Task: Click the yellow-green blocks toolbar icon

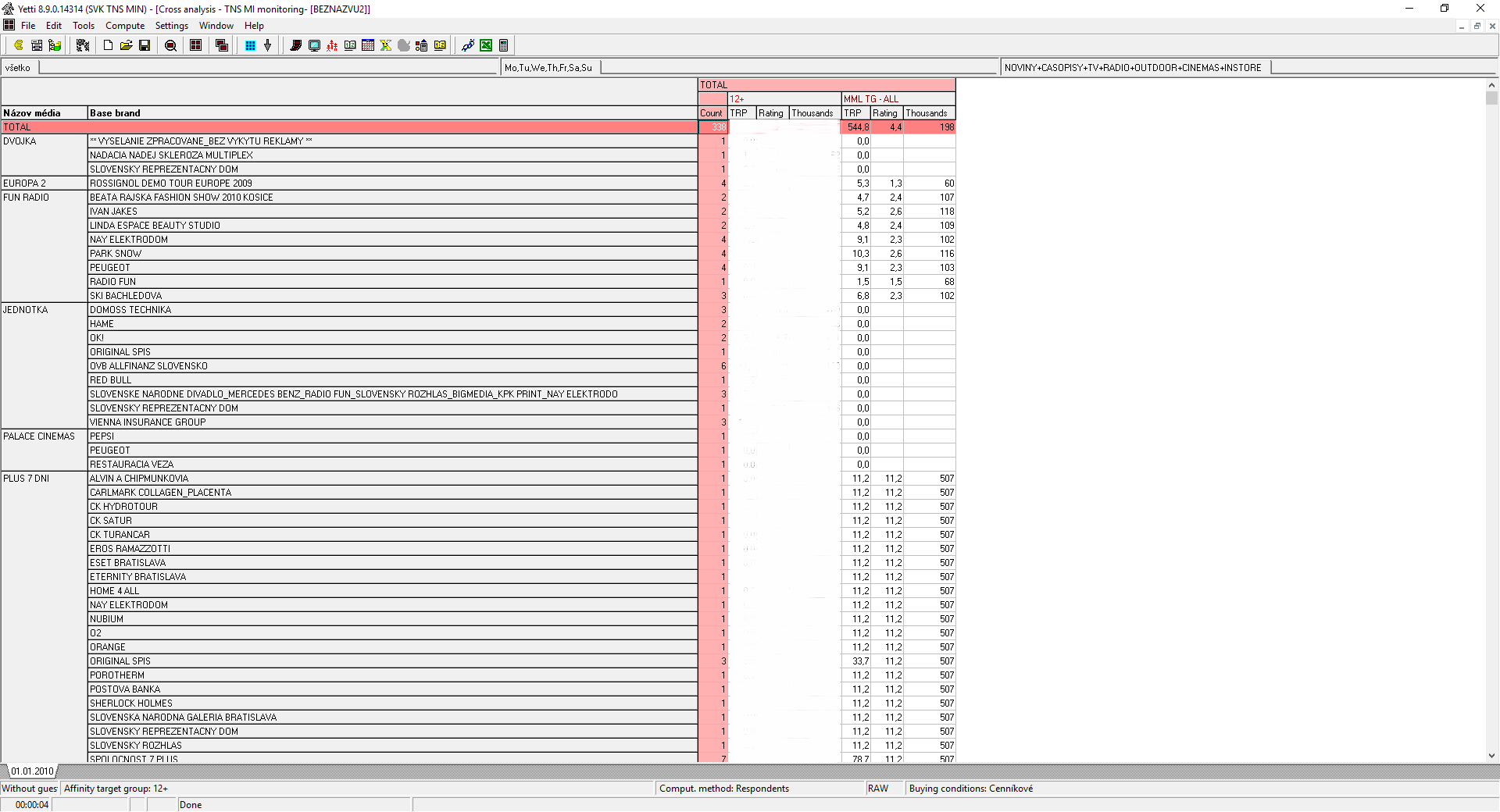Action: pyautogui.click(x=55, y=45)
